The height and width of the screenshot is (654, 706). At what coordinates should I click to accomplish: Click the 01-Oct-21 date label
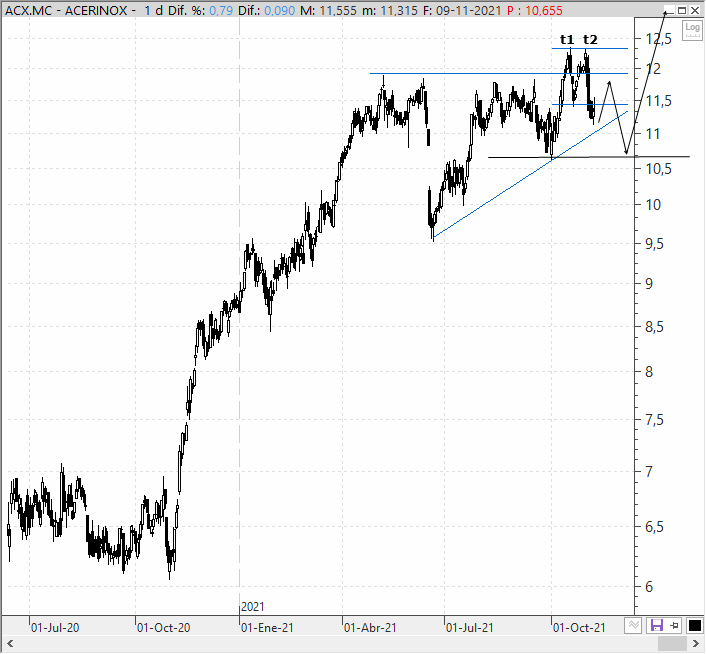click(x=579, y=627)
